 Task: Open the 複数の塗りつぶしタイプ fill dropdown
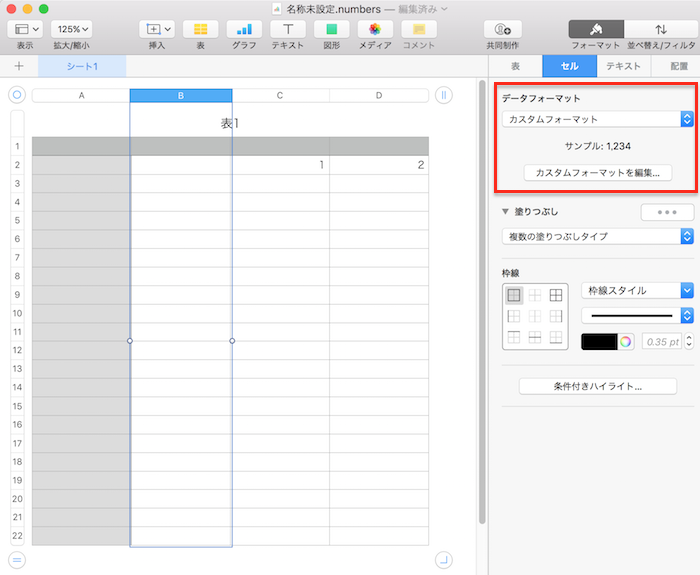tap(597, 236)
